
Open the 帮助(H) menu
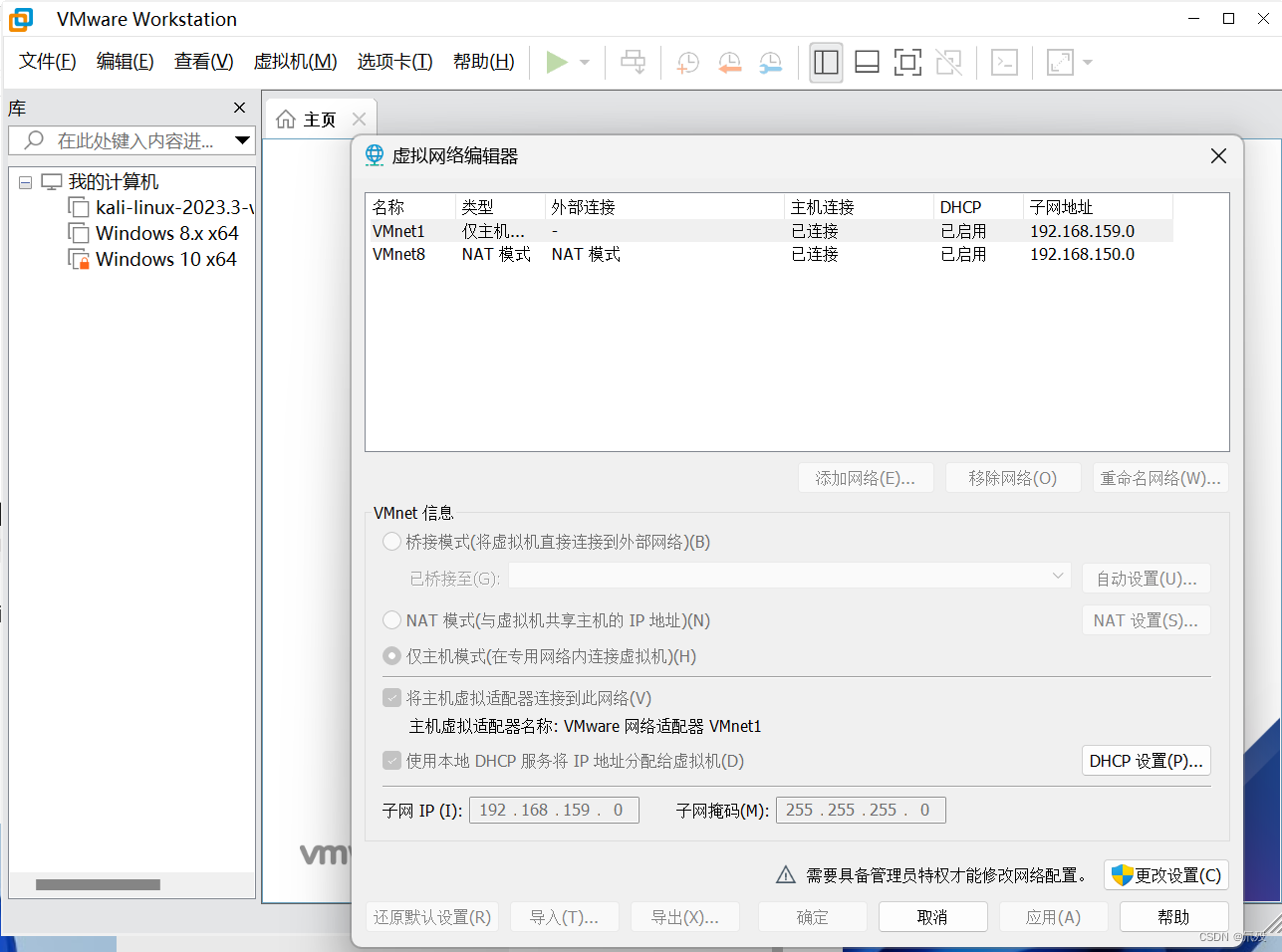[484, 62]
